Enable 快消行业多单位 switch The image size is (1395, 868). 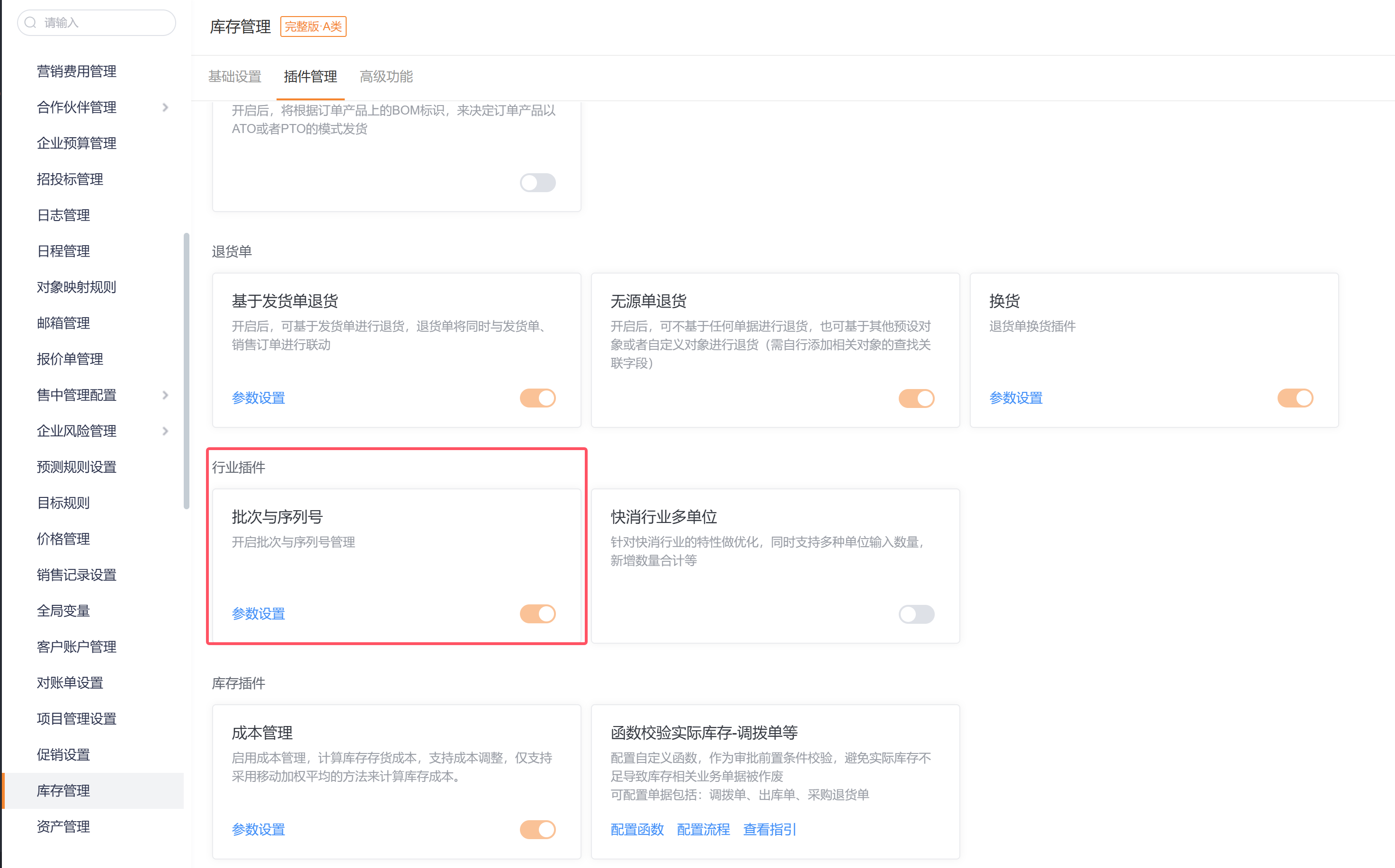click(916, 614)
